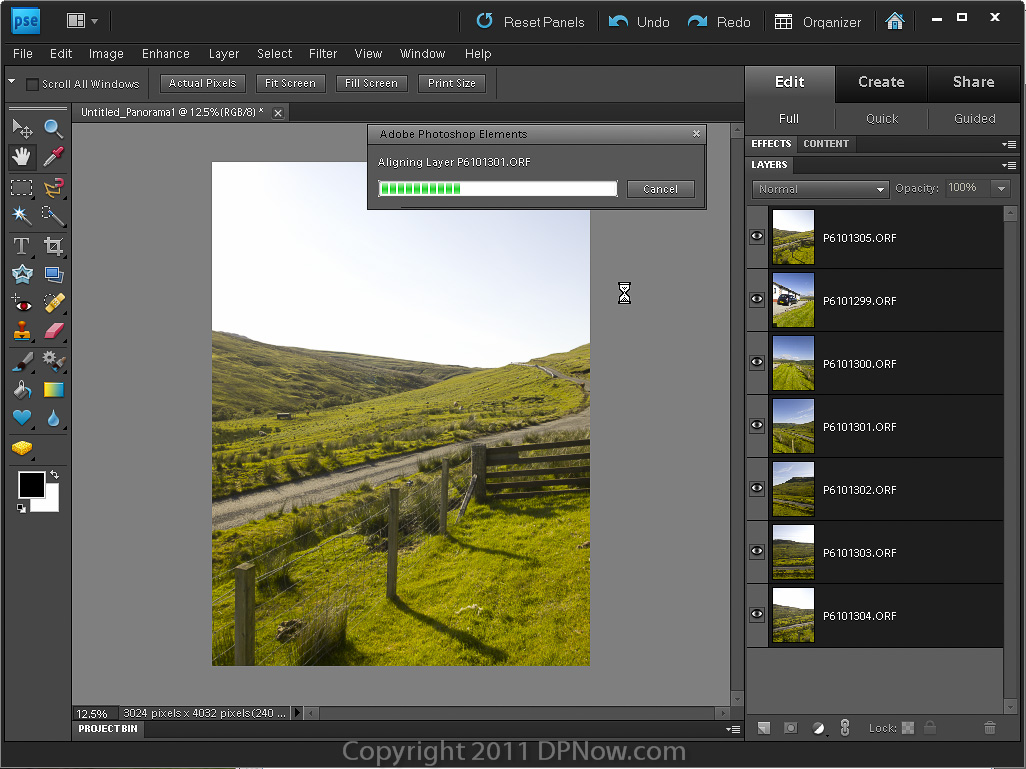Open the Normal blend mode dropdown
The height and width of the screenshot is (769, 1026).
point(820,189)
